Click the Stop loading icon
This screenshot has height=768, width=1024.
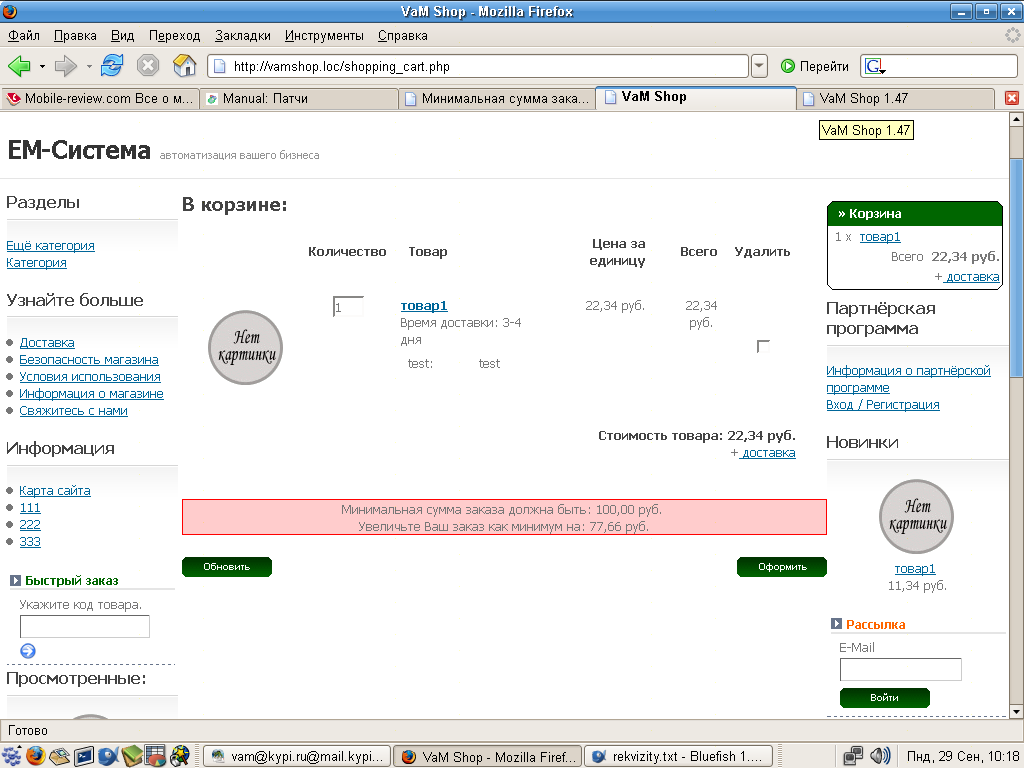(x=148, y=66)
